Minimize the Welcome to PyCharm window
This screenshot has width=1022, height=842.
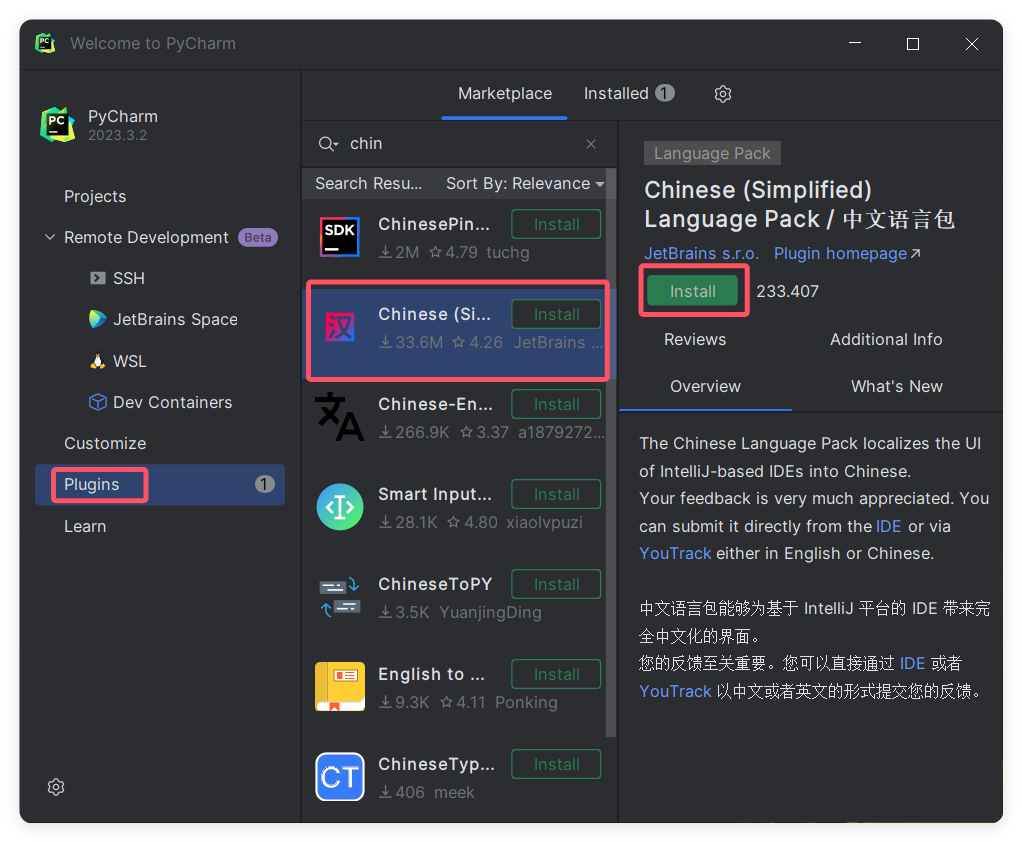(x=855, y=44)
